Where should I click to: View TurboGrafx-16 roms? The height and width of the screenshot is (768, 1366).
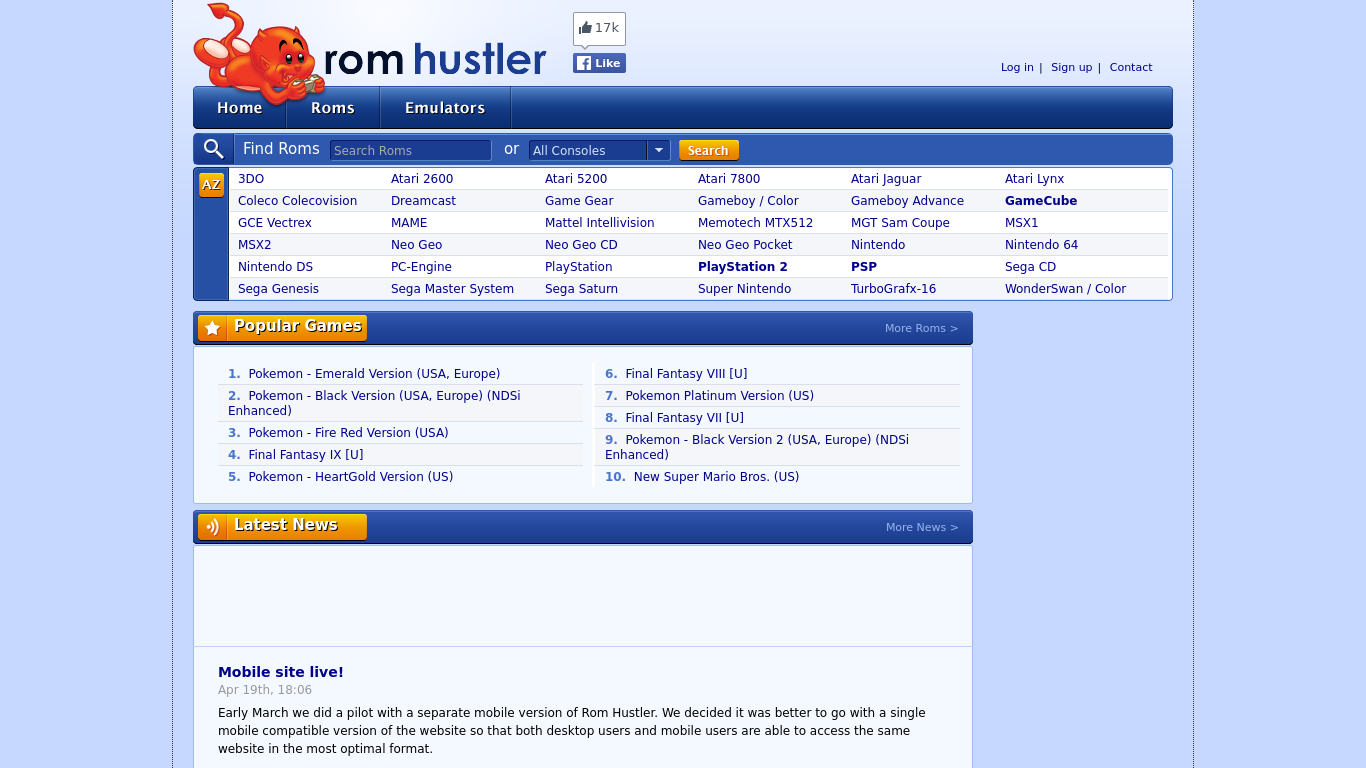click(893, 289)
